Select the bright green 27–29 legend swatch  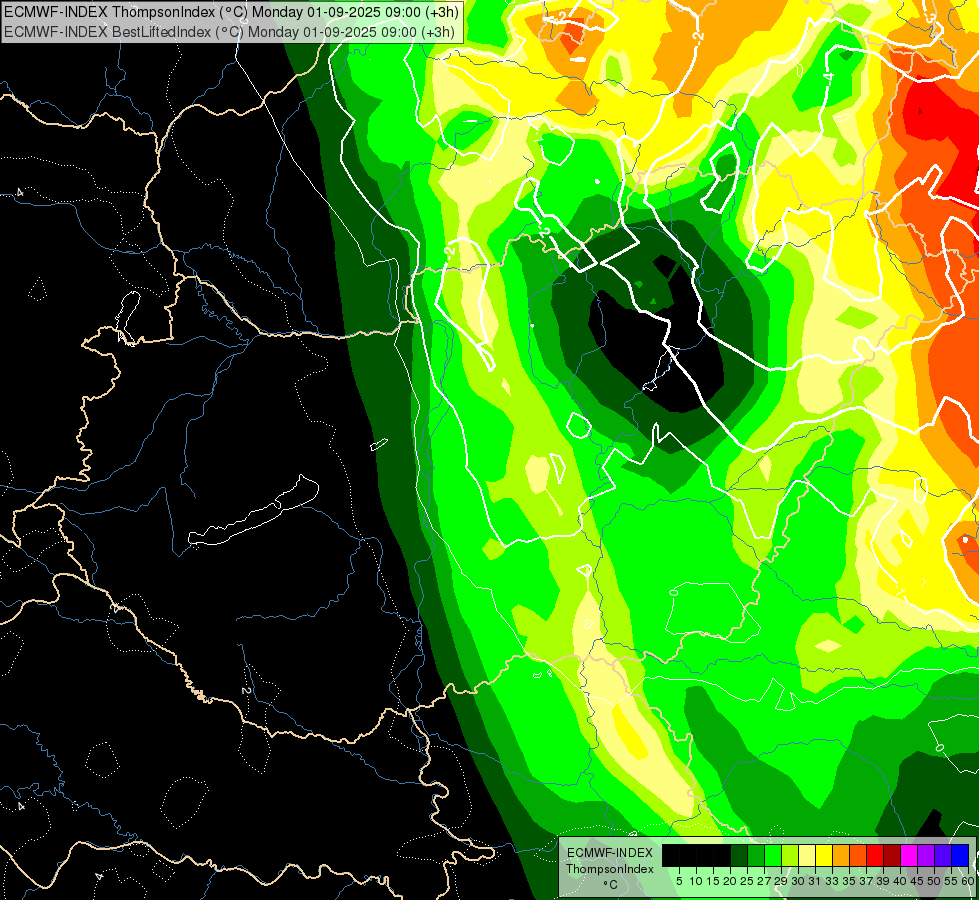pyautogui.click(x=773, y=855)
